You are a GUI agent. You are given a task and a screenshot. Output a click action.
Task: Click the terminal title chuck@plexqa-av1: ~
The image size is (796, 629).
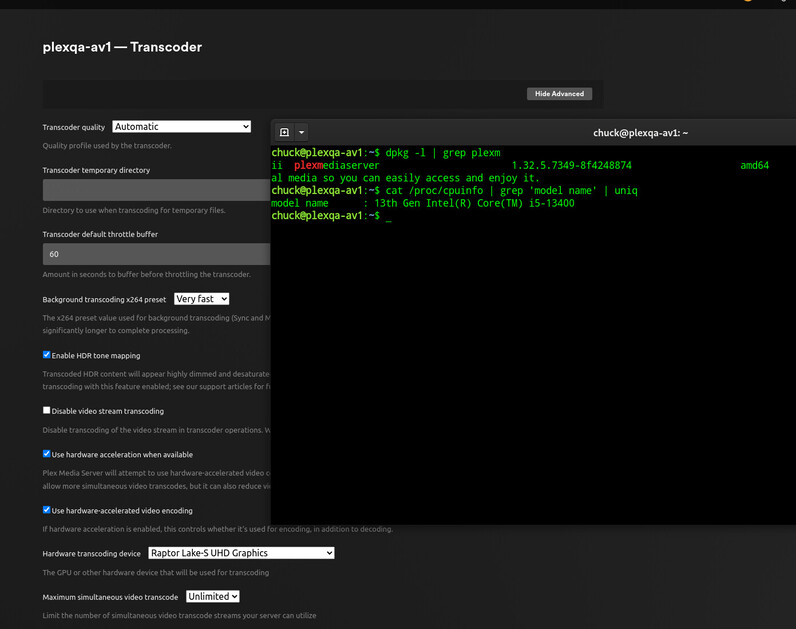(x=640, y=133)
